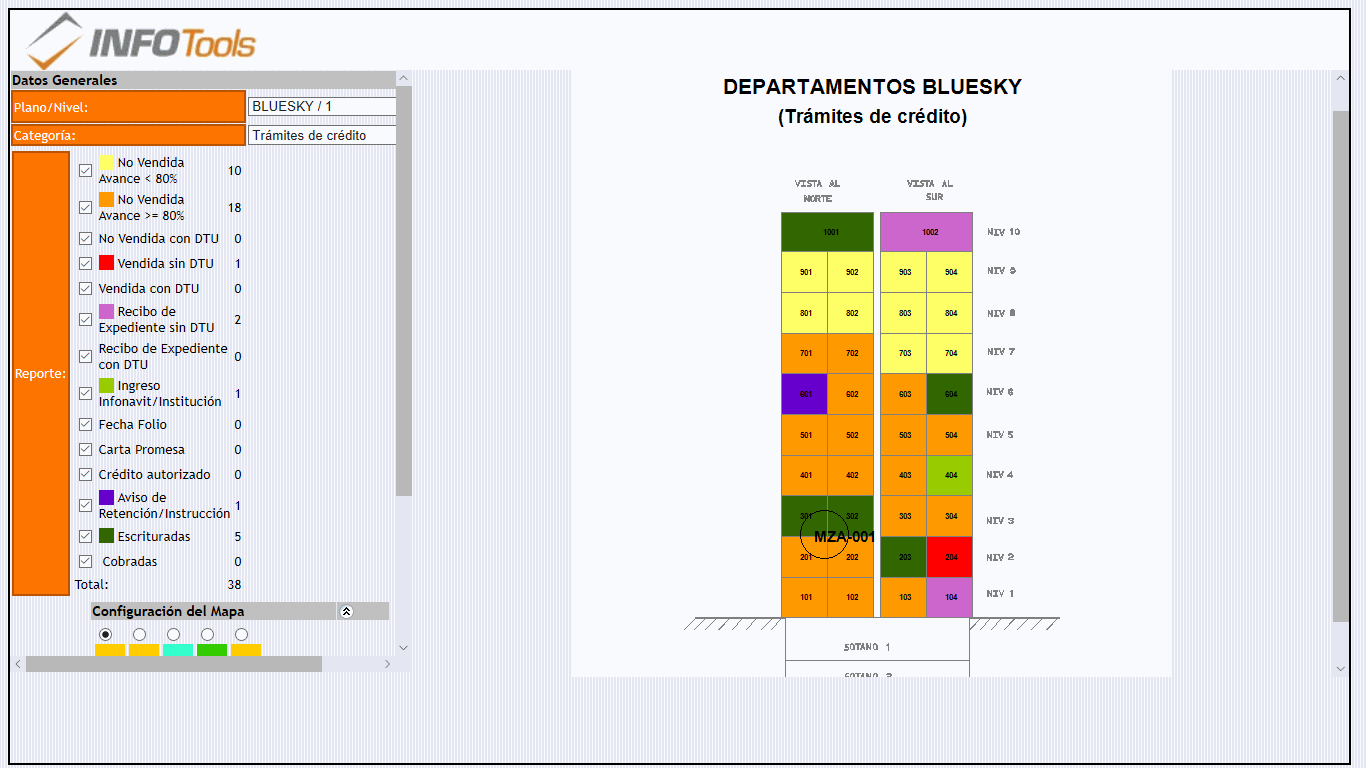Viewport: 1366px width, 768px height.
Task: Select apartment 702 on the map
Action: tap(850, 353)
